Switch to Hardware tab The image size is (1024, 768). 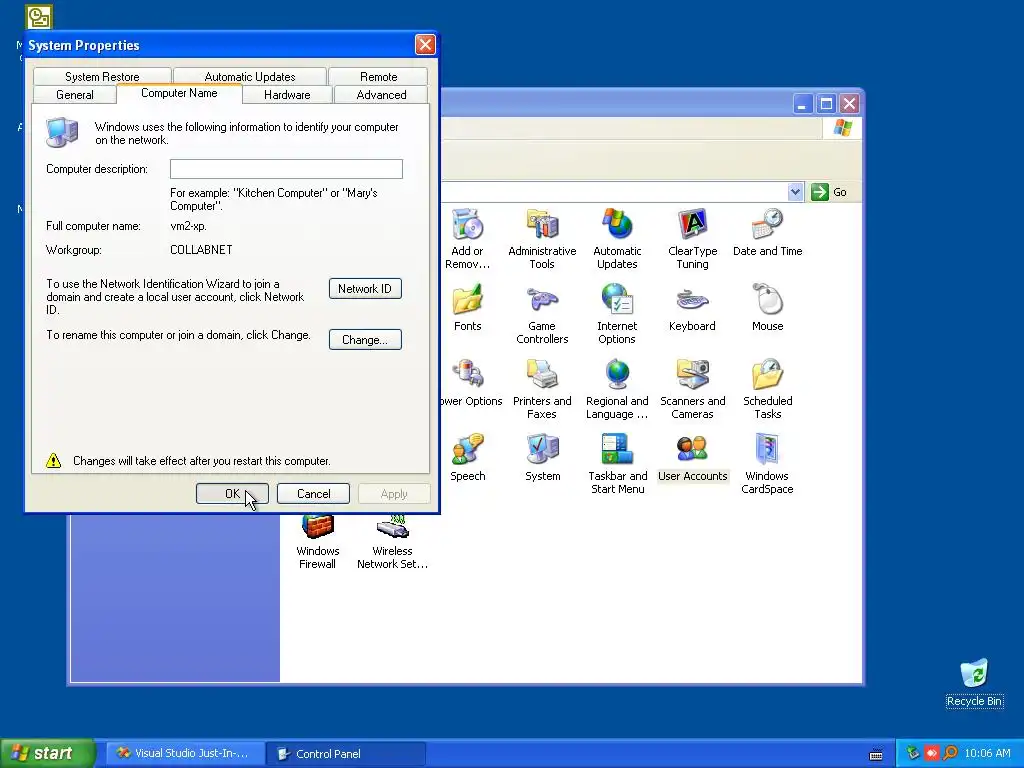pyautogui.click(x=287, y=95)
